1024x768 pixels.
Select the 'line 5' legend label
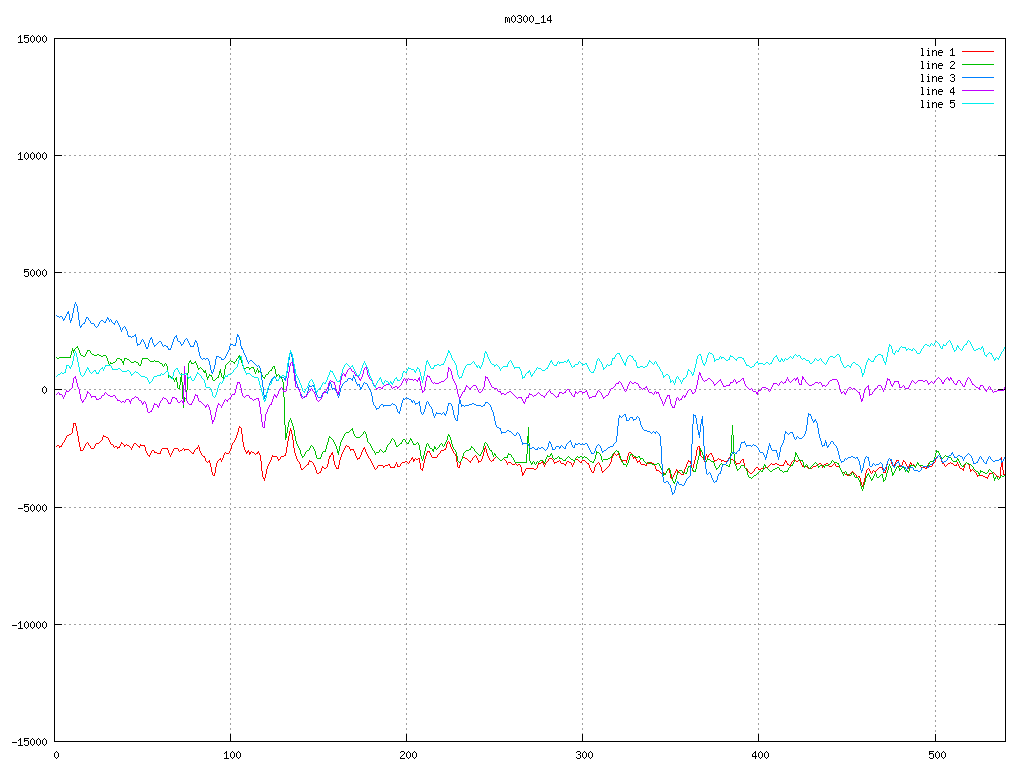(x=937, y=104)
